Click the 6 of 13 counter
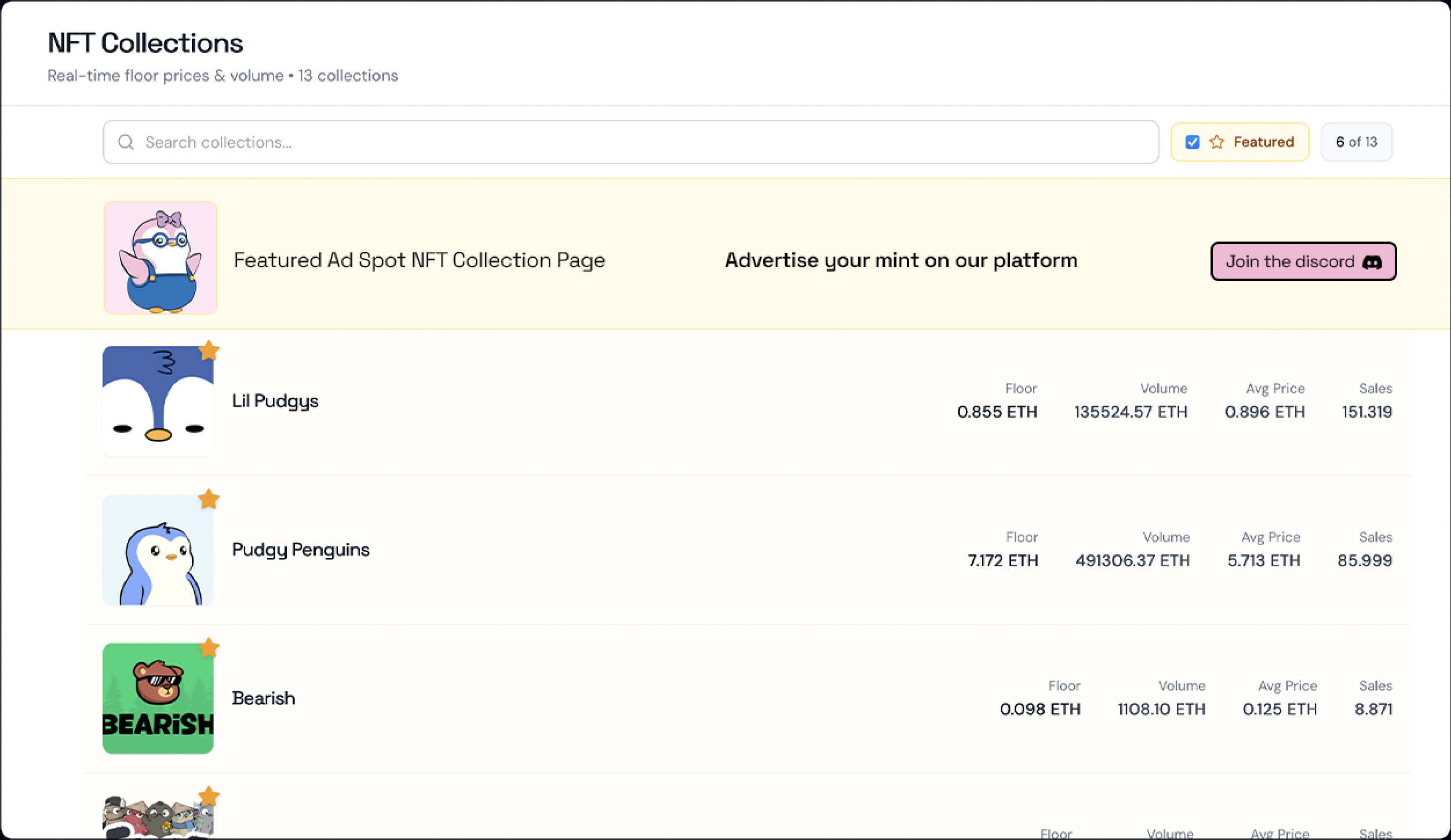 click(x=1356, y=142)
